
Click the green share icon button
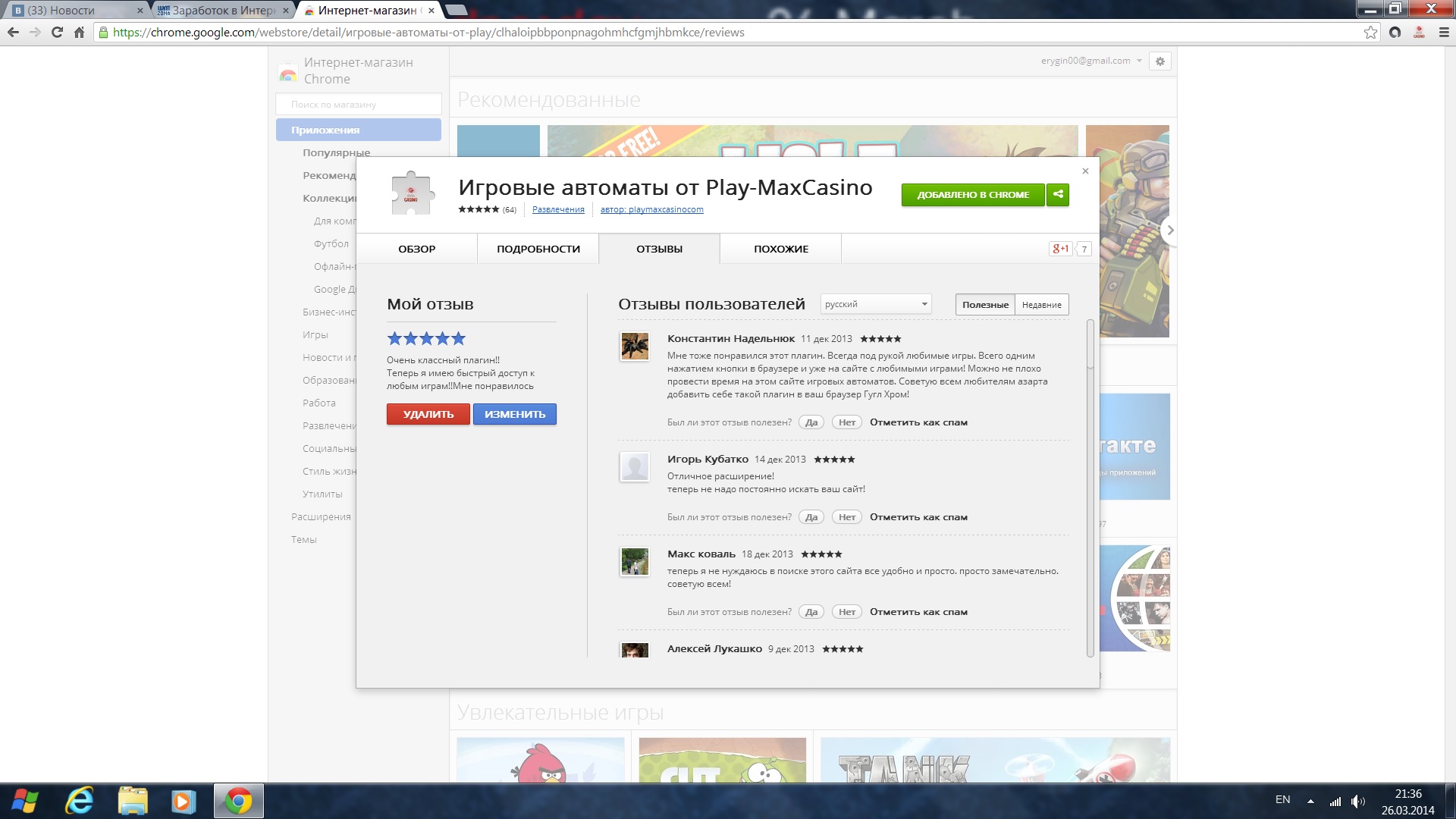click(1058, 195)
